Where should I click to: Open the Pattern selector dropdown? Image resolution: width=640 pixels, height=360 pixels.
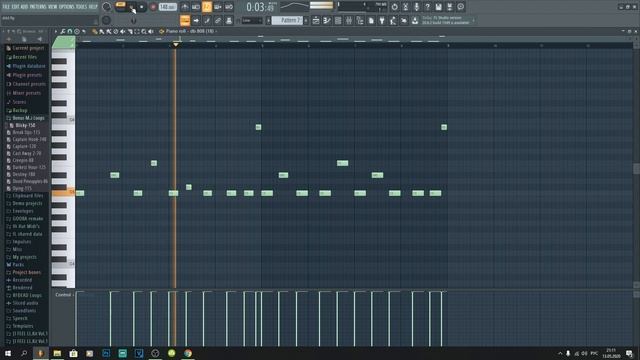pos(287,20)
